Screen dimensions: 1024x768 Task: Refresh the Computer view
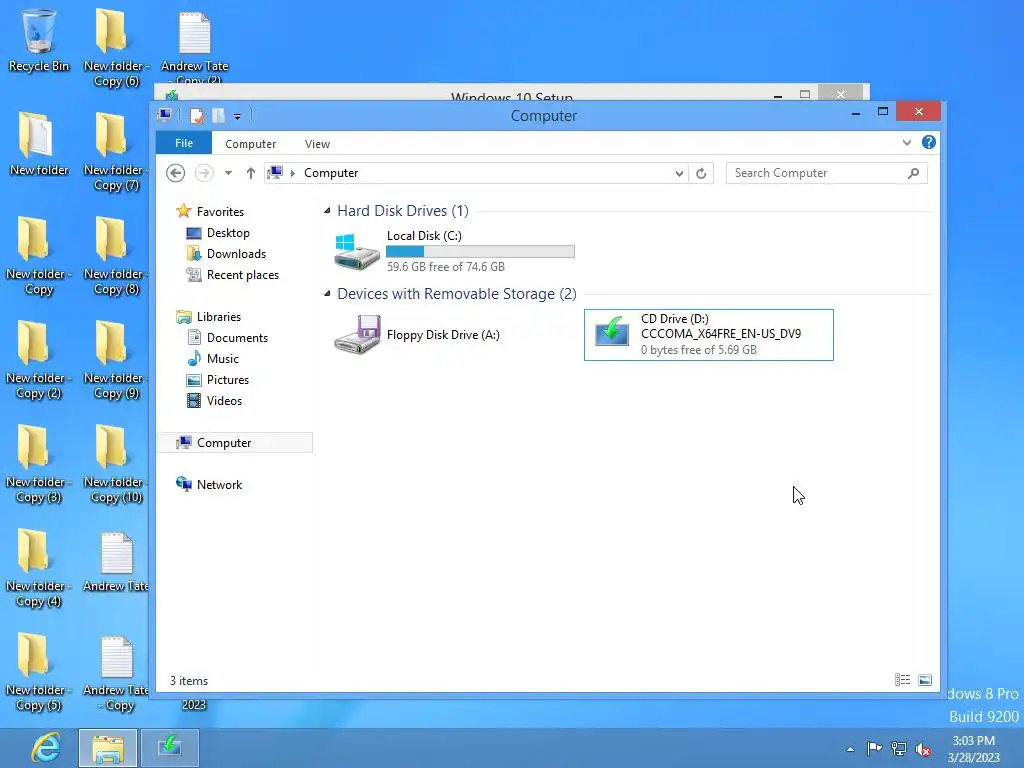(701, 173)
